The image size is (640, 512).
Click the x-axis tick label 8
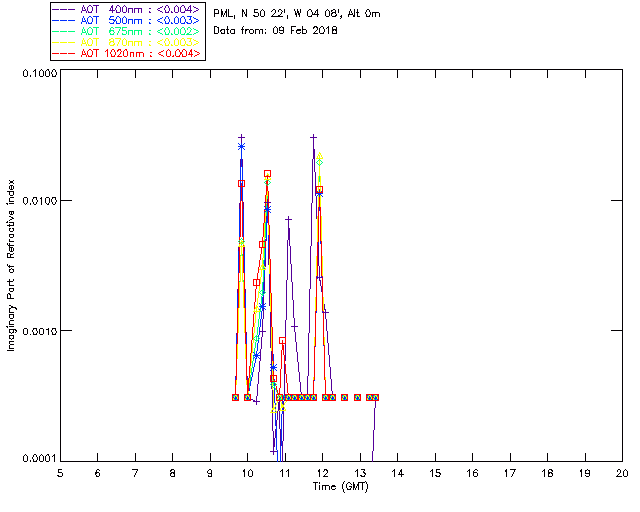(x=173, y=473)
